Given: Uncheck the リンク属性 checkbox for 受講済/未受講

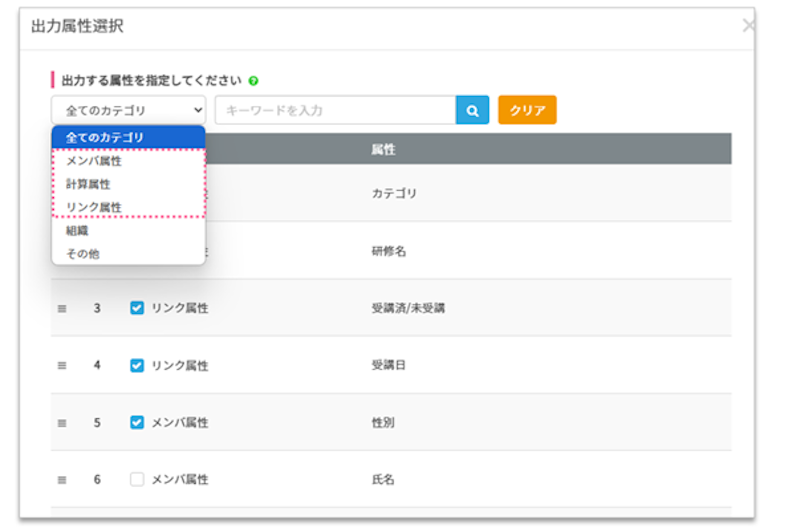Looking at the screenshot, I should (x=137, y=308).
